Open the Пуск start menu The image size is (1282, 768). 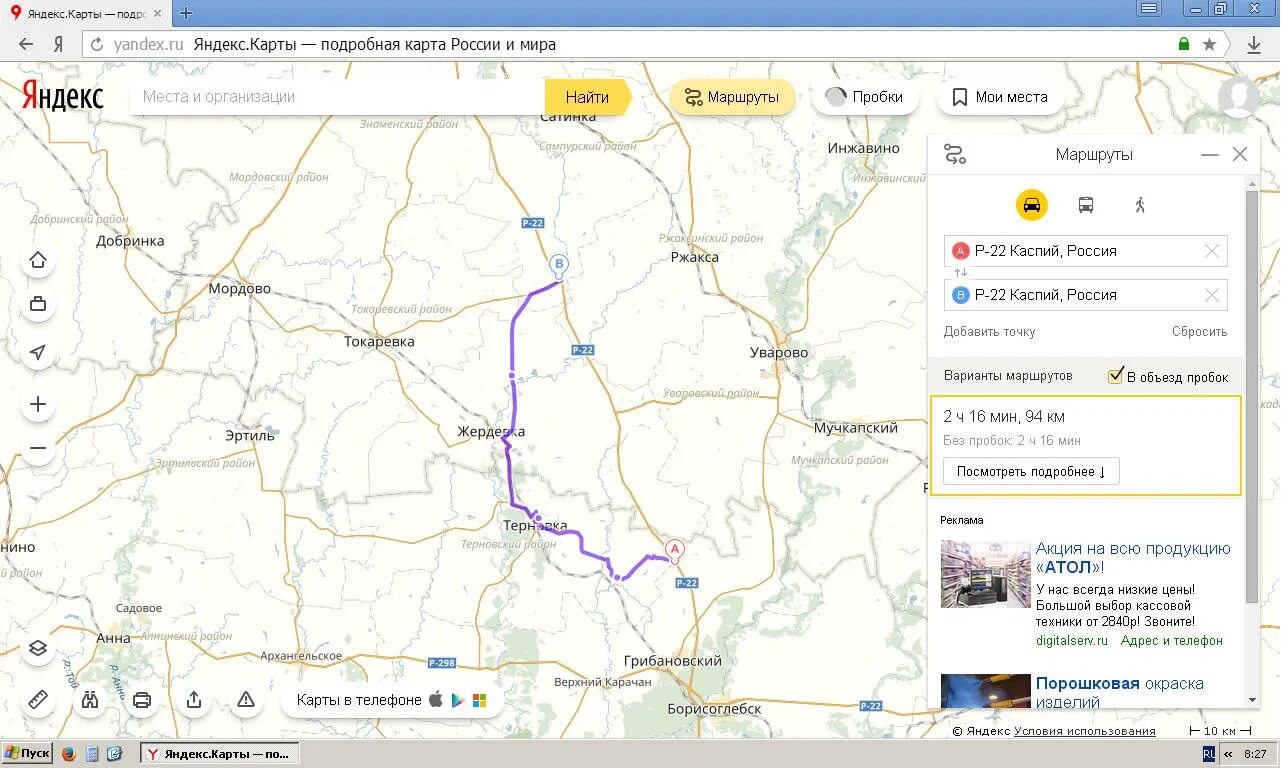[28, 753]
